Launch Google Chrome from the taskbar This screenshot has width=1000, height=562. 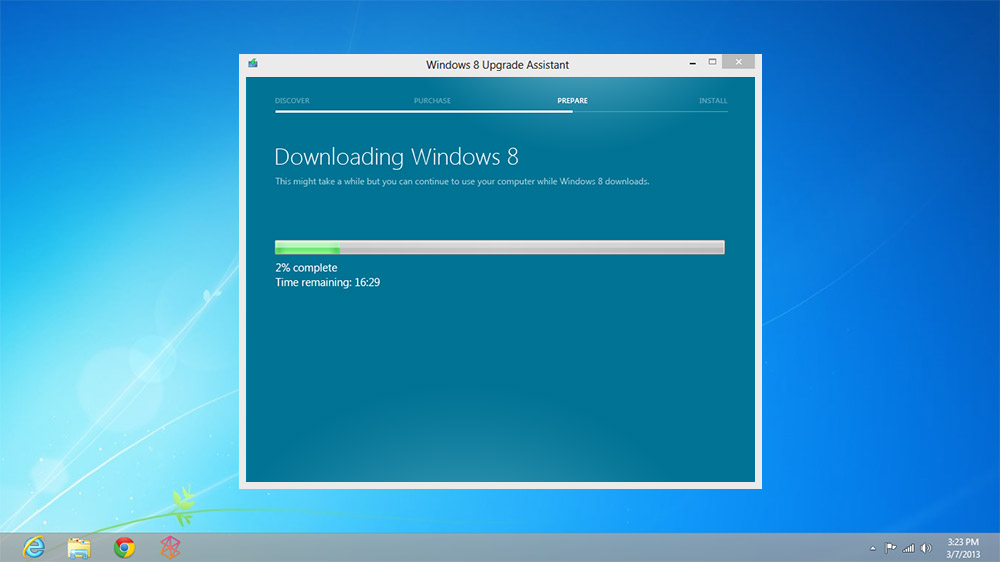[124, 547]
